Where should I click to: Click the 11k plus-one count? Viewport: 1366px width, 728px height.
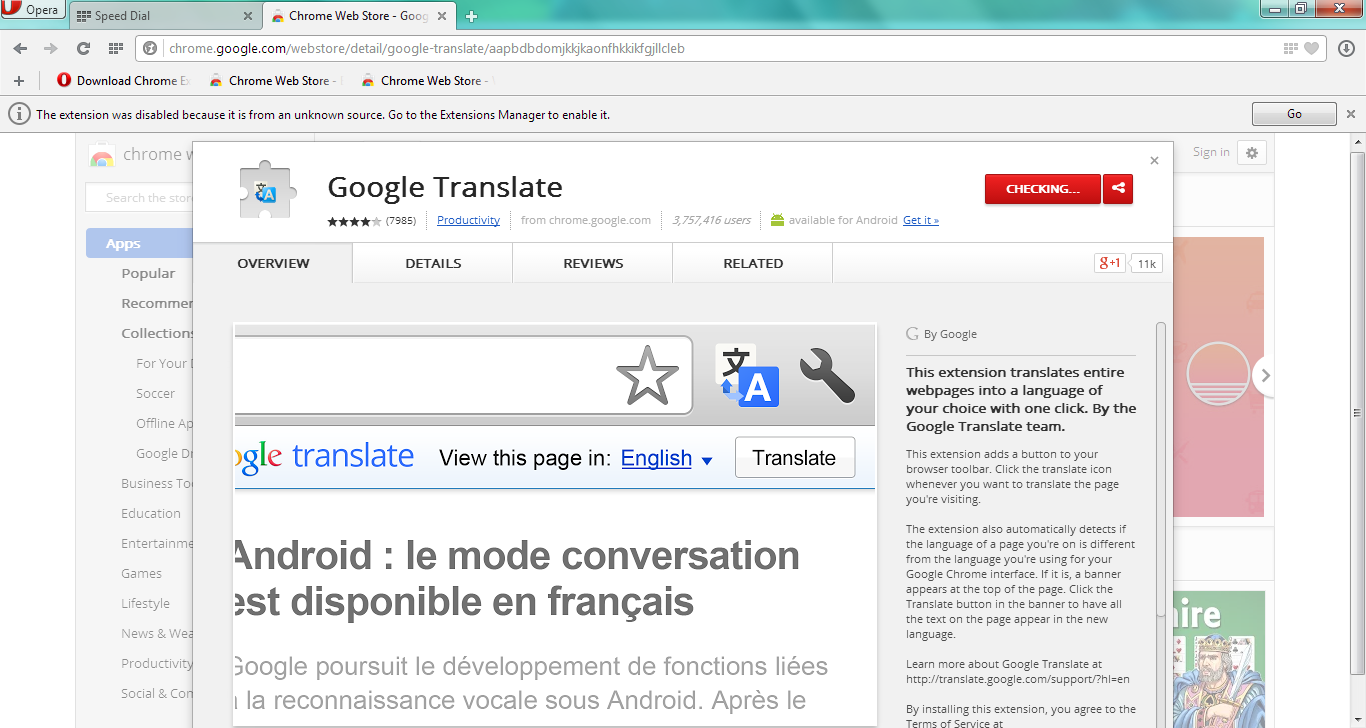1146,264
